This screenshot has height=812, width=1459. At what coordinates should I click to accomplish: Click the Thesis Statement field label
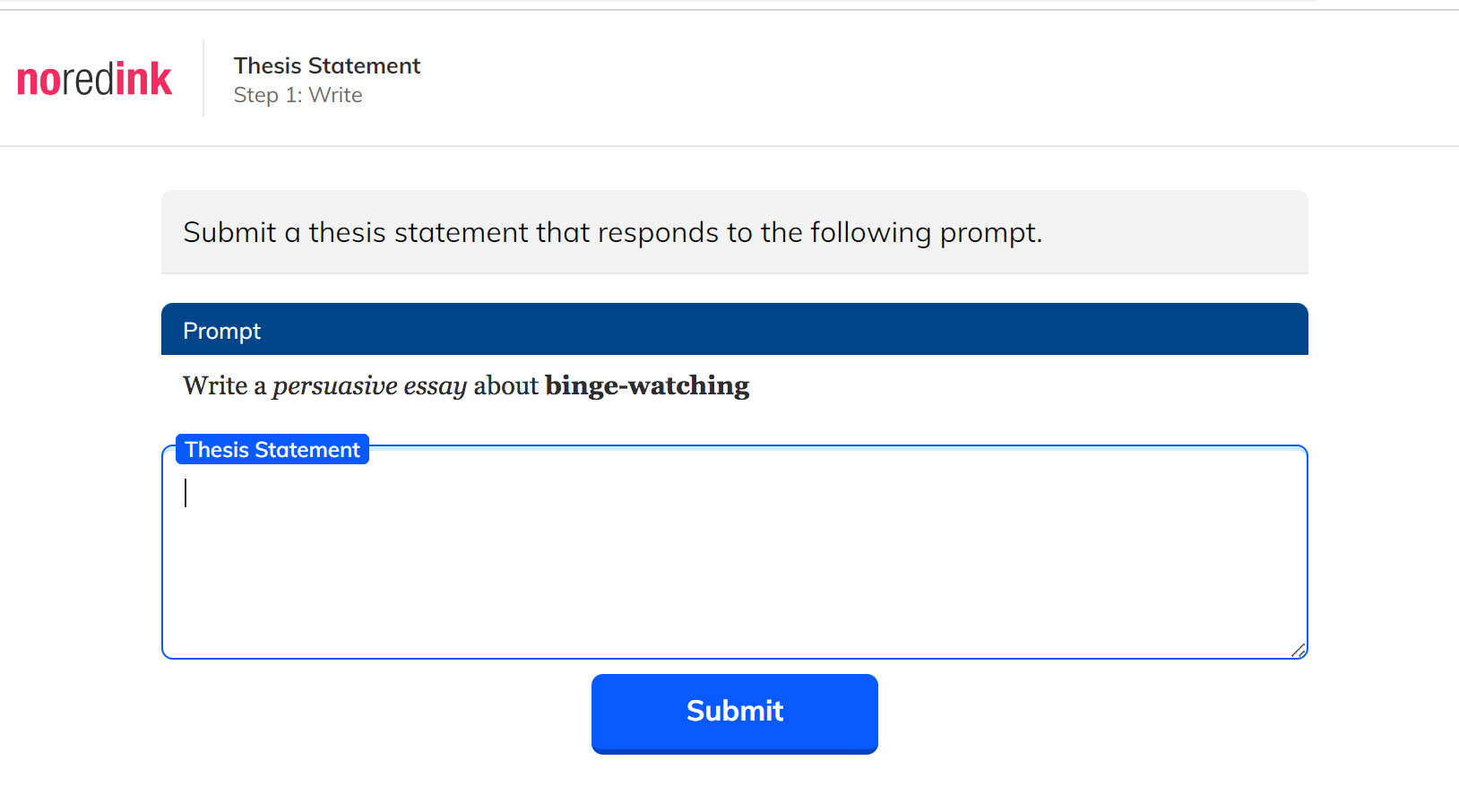272,450
